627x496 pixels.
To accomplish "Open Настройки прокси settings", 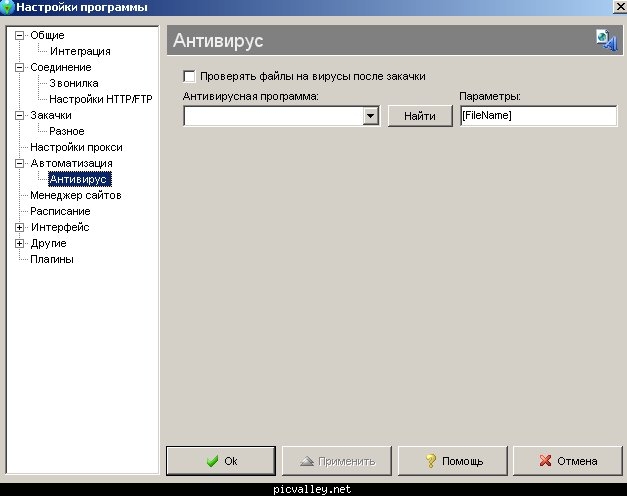I will (76, 147).
